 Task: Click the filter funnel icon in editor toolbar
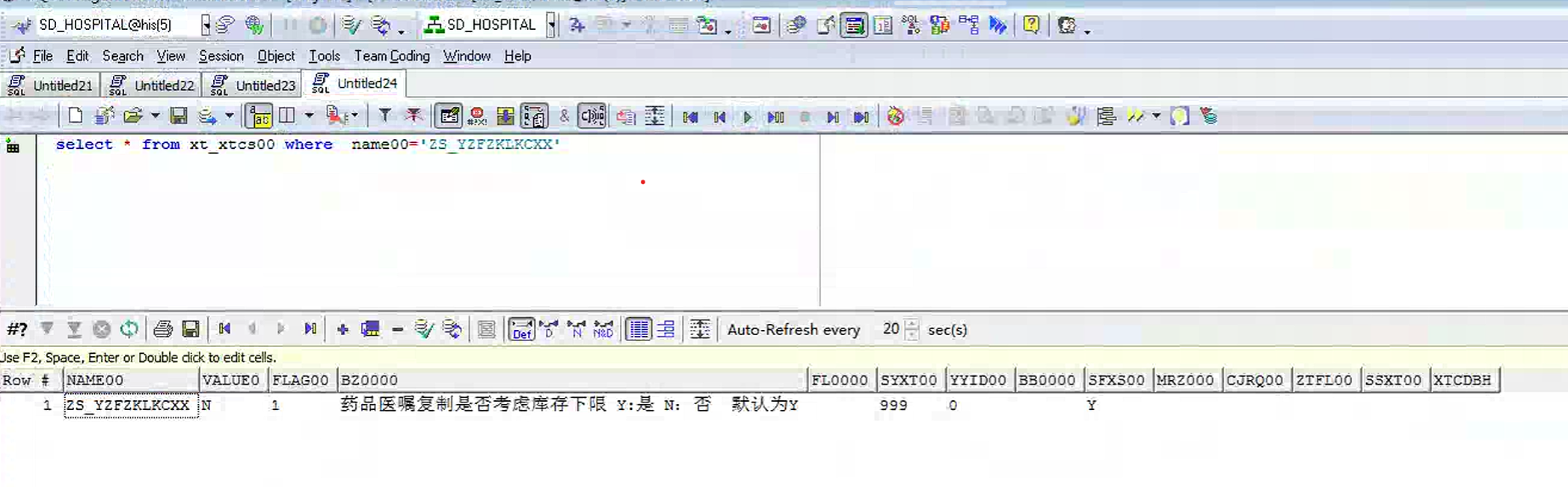click(x=384, y=116)
